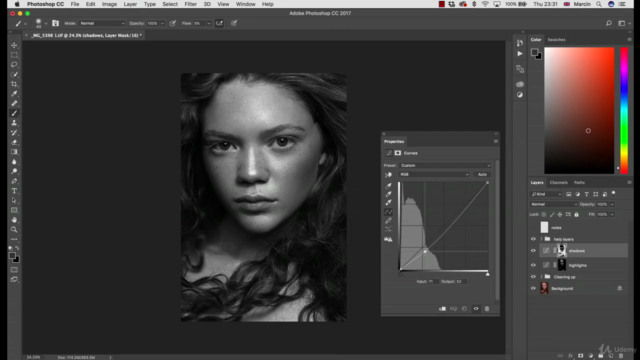Screen dimensions: 640x360
Task: Select the History Brush tool
Action: [14, 133]
